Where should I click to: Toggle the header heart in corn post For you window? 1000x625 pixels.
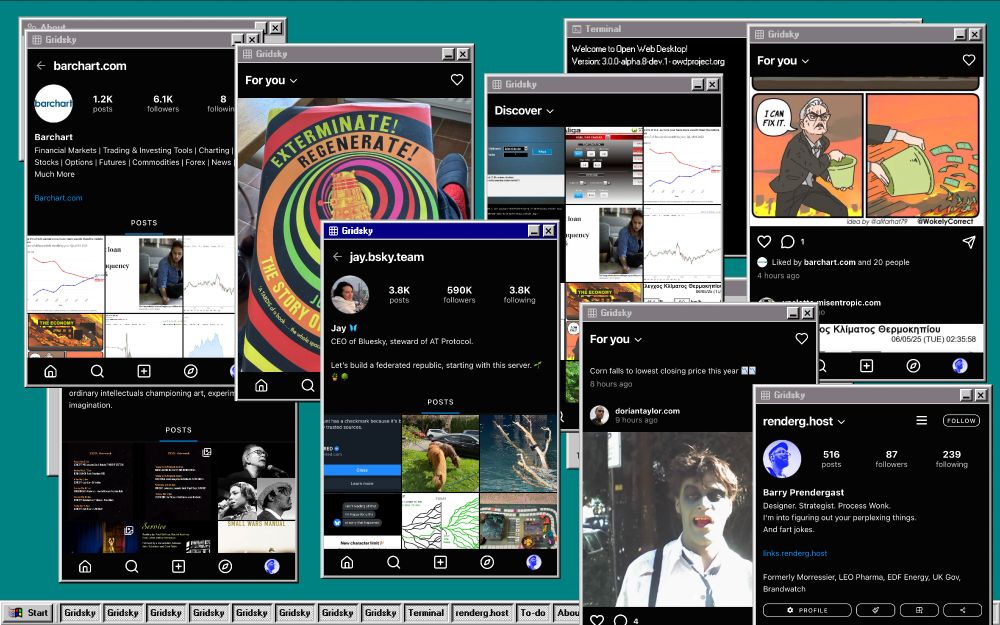(x=802, y=339)
